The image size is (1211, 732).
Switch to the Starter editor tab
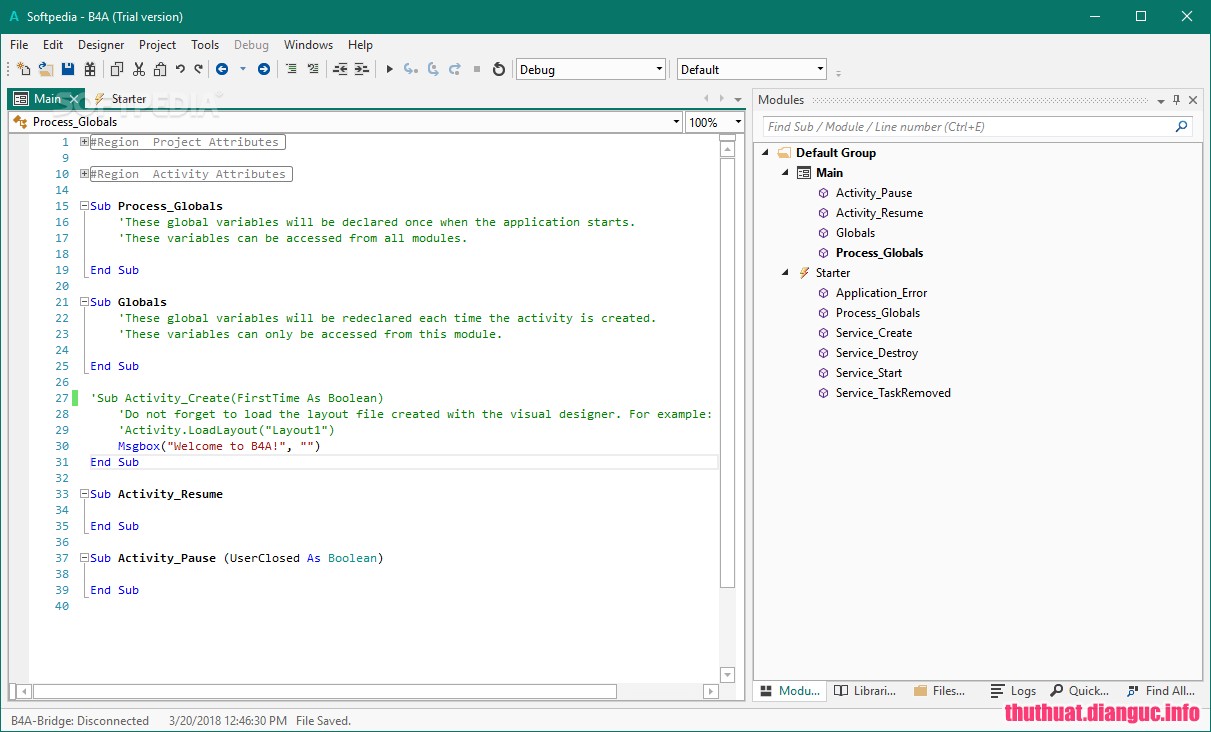128,99
